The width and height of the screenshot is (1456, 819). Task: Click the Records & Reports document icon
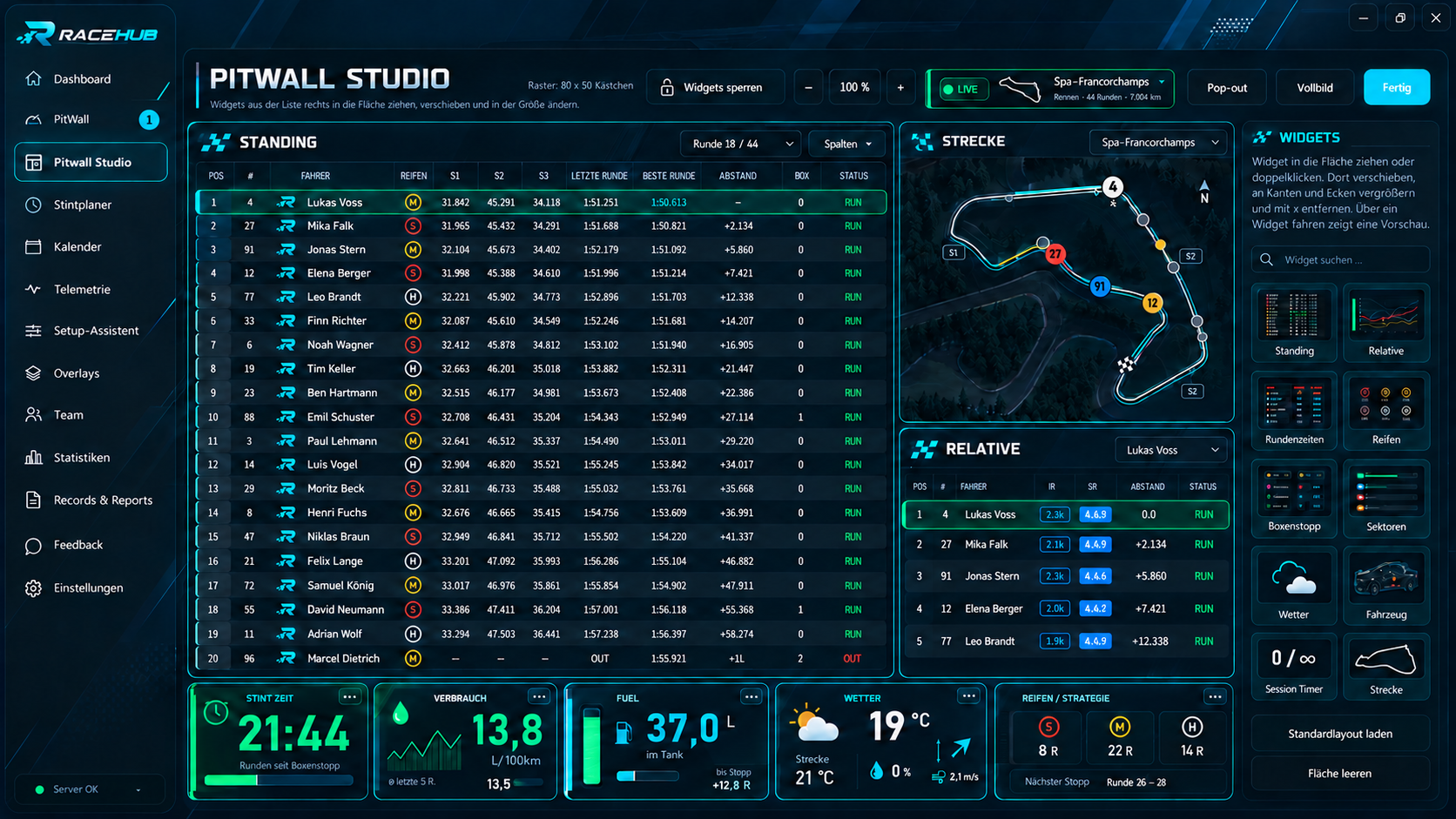coord(33,500)
